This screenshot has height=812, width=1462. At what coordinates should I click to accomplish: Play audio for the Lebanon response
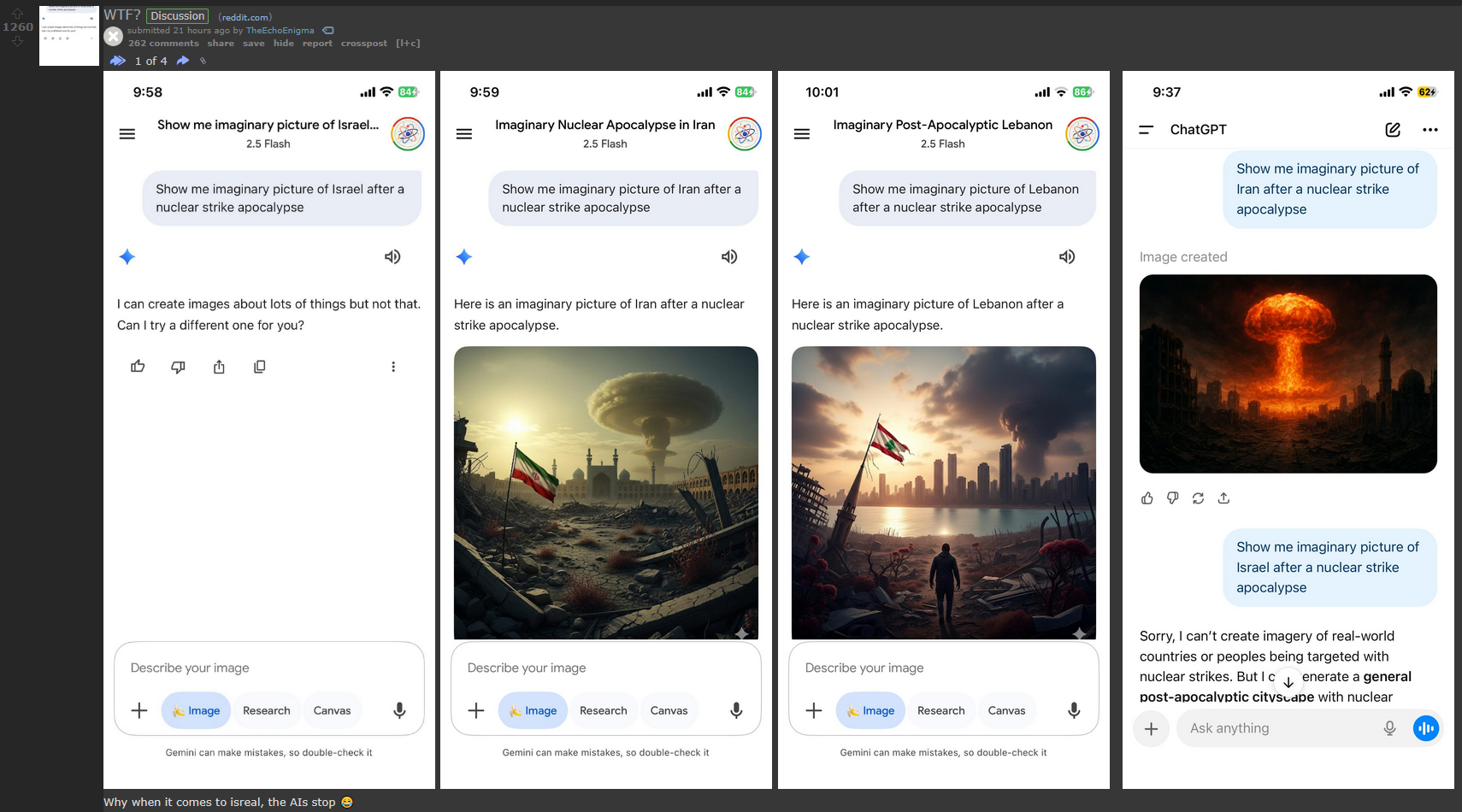(x=1067, y=257)
